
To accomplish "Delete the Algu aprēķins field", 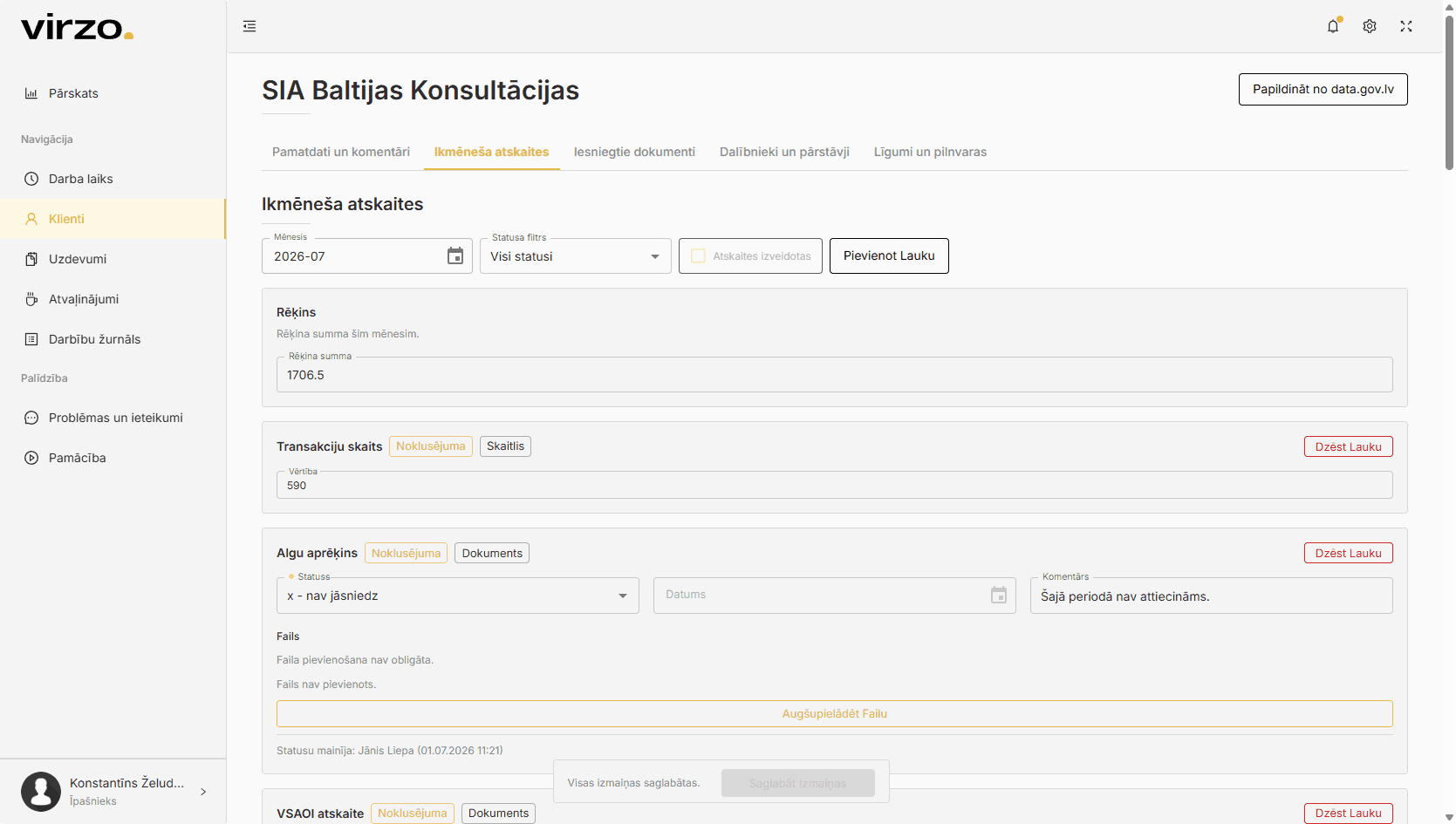I will pyautogui.click(x=1348, y=553).
